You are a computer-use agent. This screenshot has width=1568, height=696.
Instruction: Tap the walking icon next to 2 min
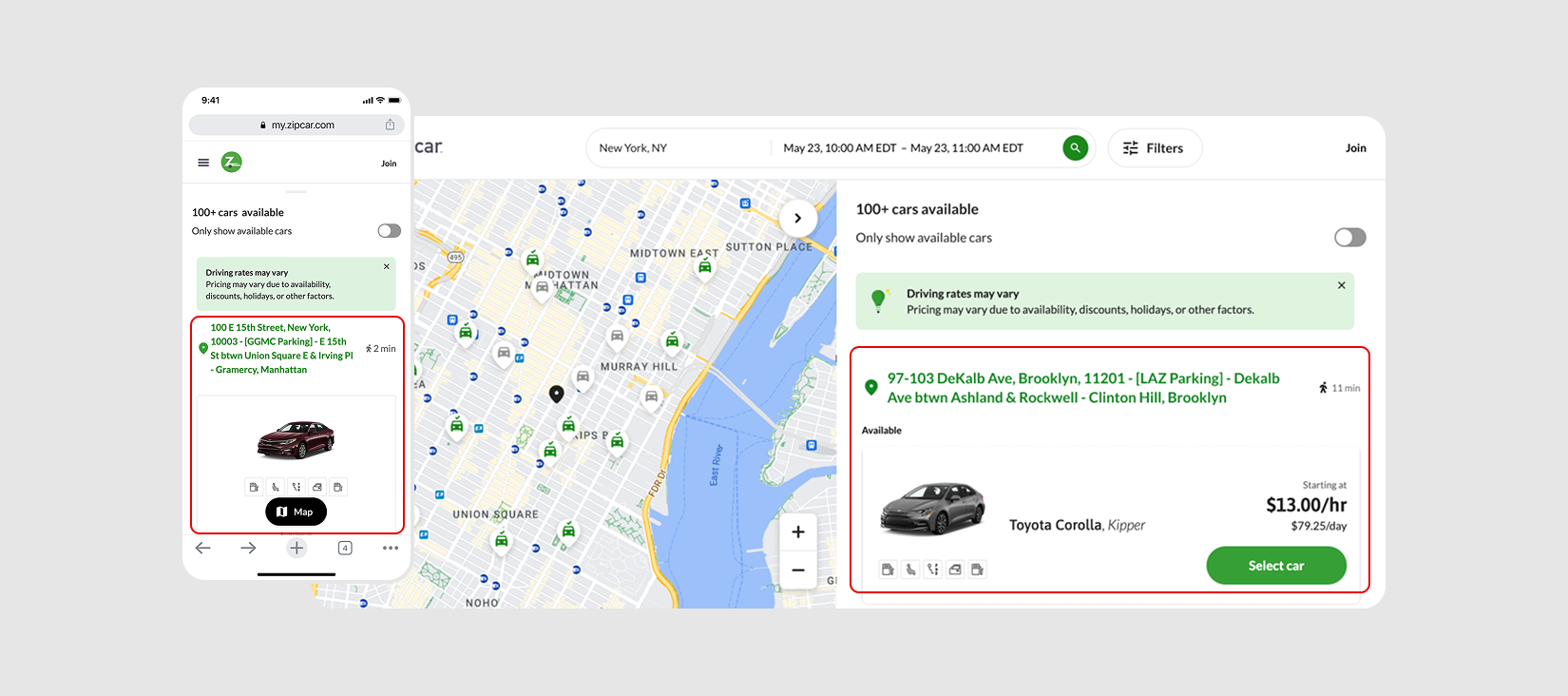coord(369,349)
